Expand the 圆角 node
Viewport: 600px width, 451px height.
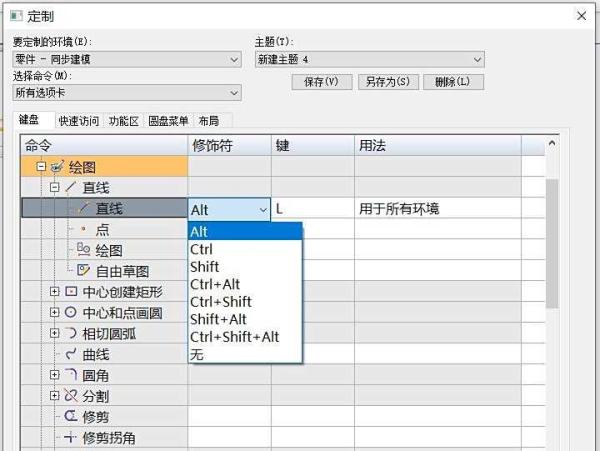[x=55, y=374]
